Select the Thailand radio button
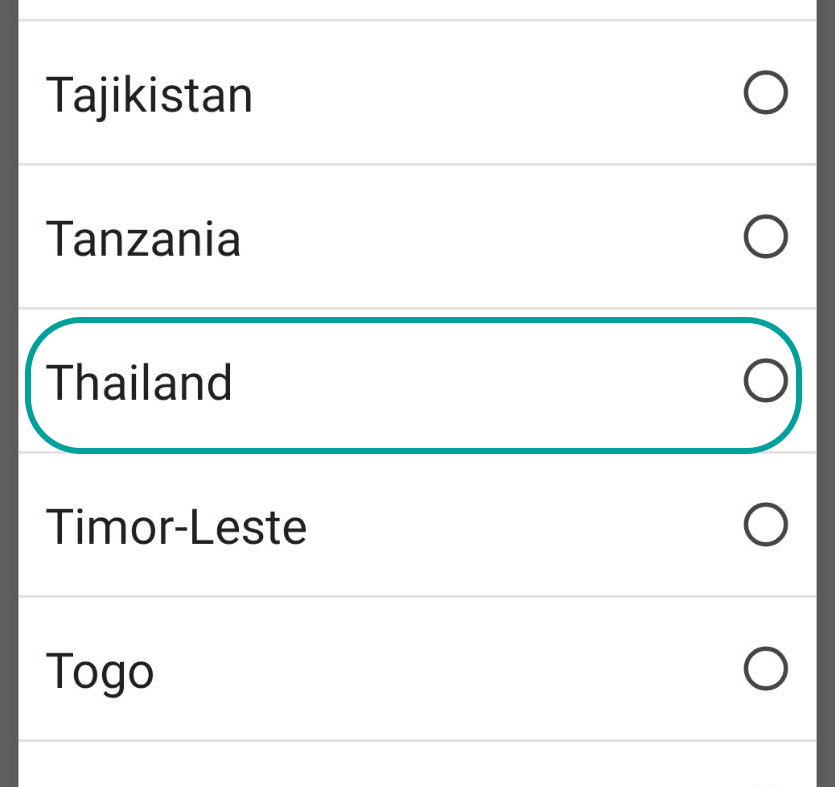The image size is (835, 787). 766,380
